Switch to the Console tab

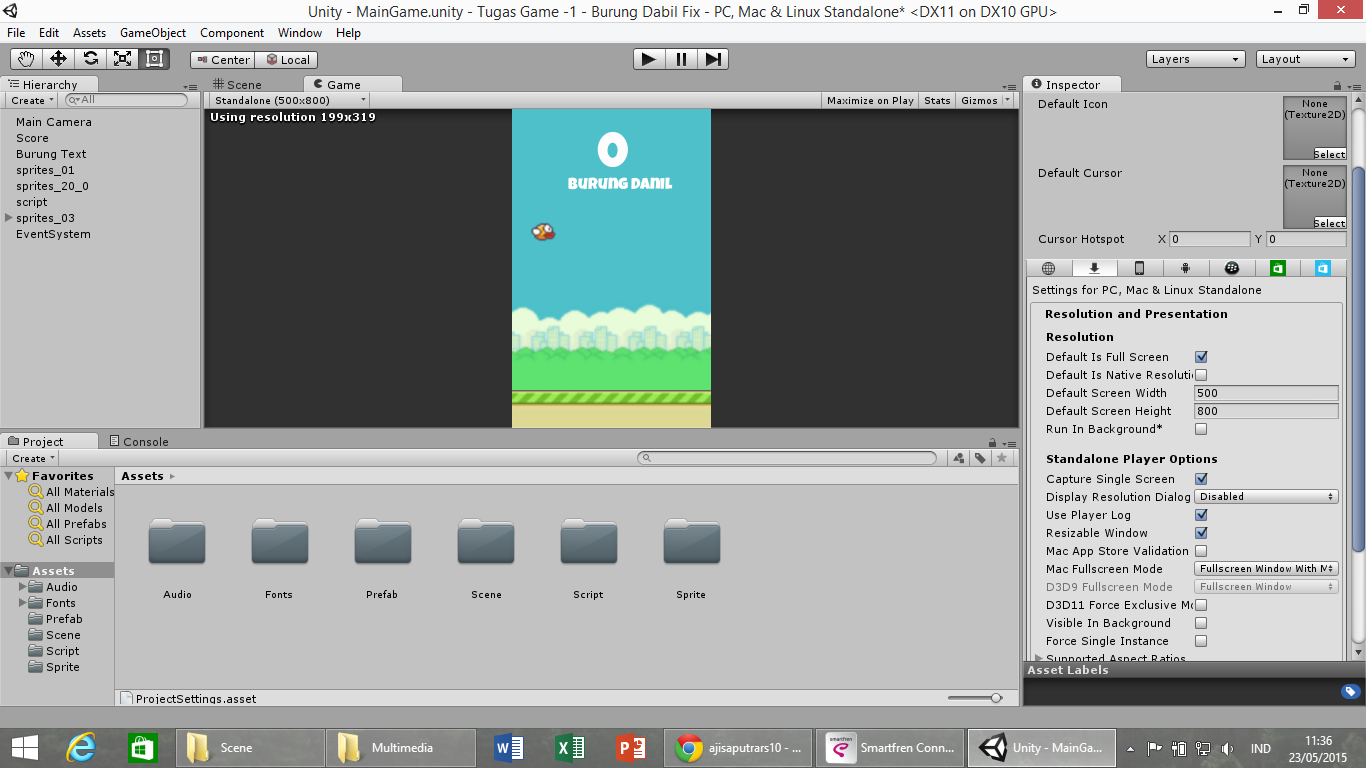click(x=137, y=442)
